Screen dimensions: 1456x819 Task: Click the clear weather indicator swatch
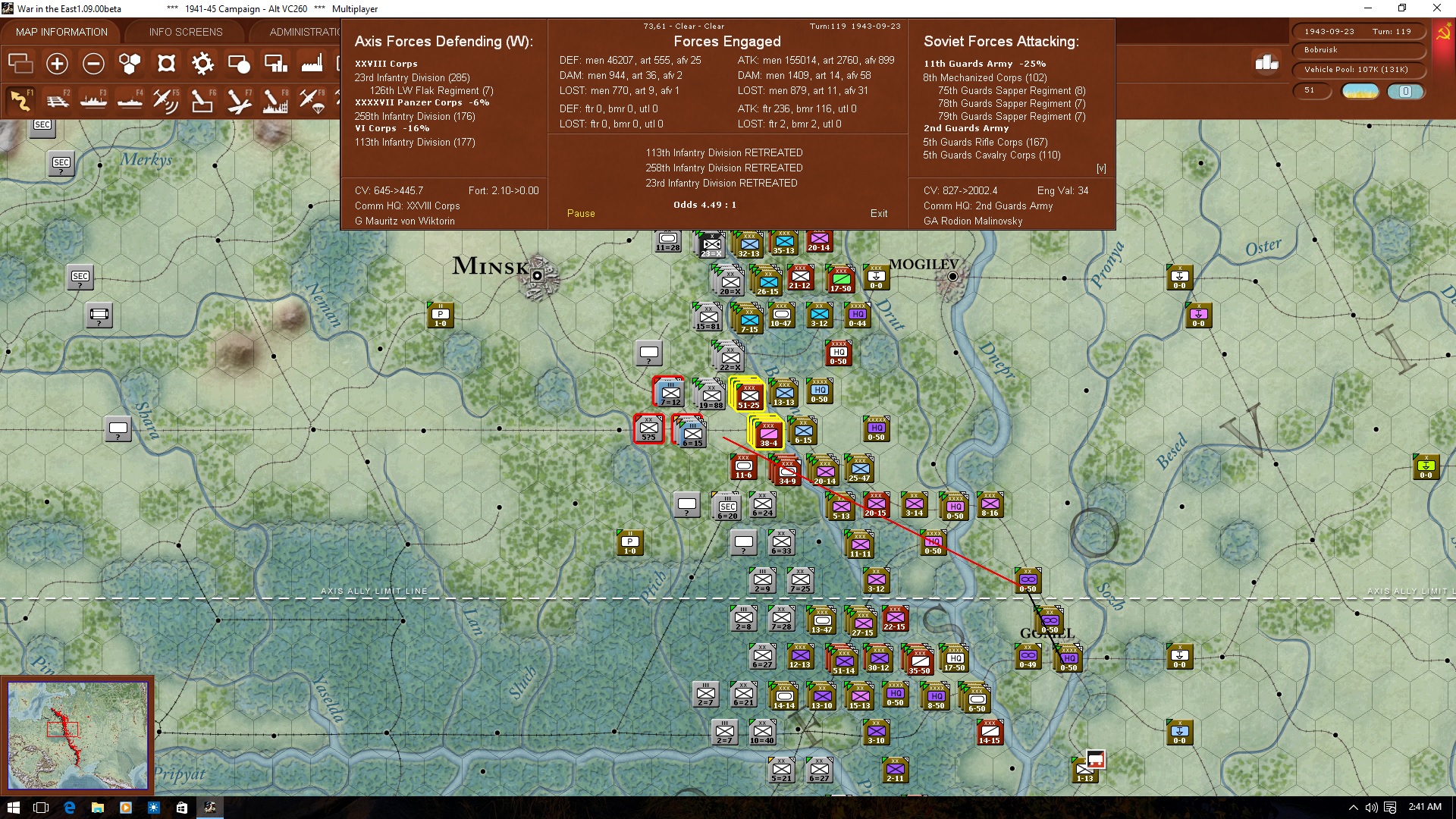1360,91
